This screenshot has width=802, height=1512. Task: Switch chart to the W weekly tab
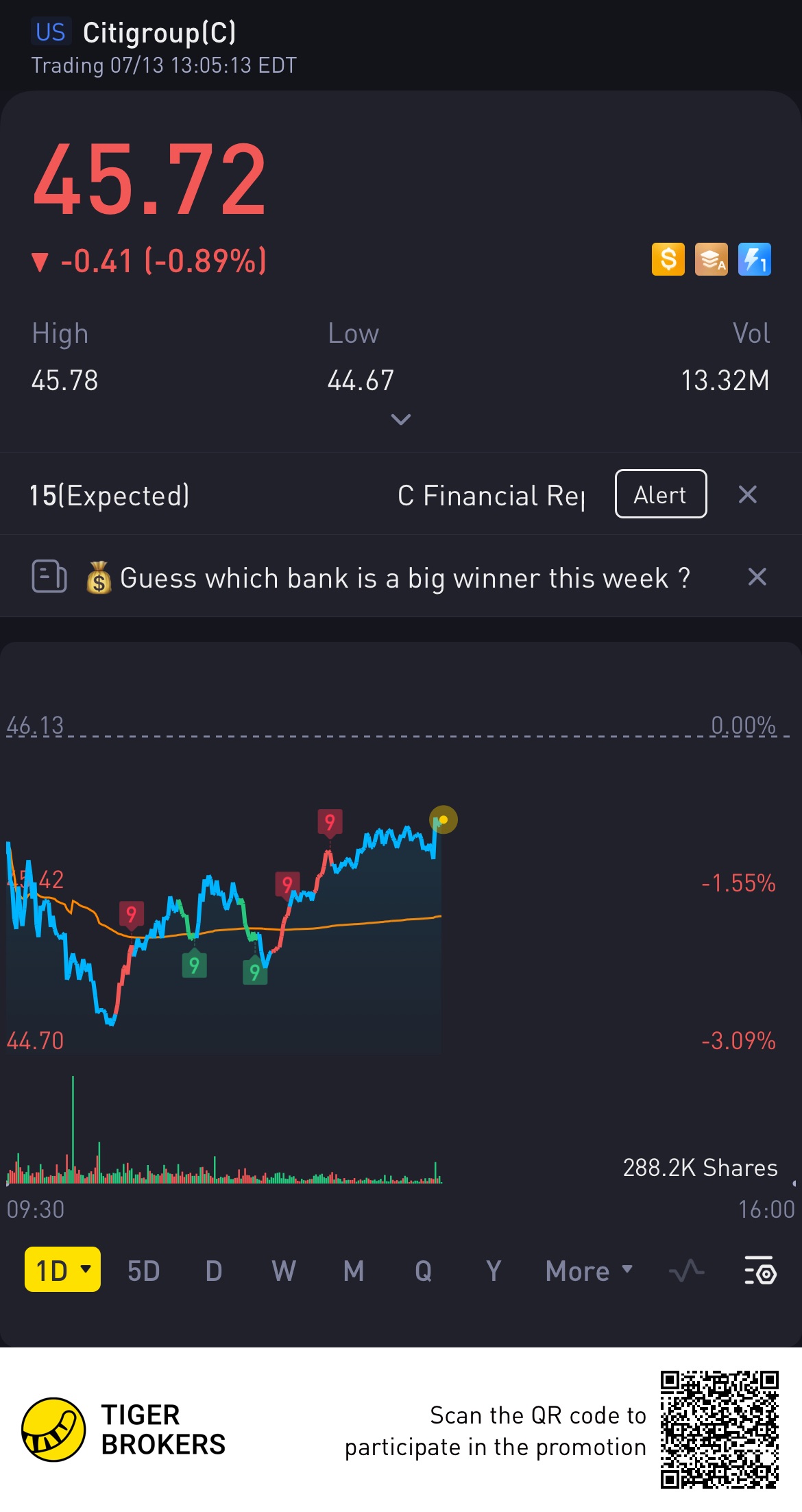click(284, 1271)
